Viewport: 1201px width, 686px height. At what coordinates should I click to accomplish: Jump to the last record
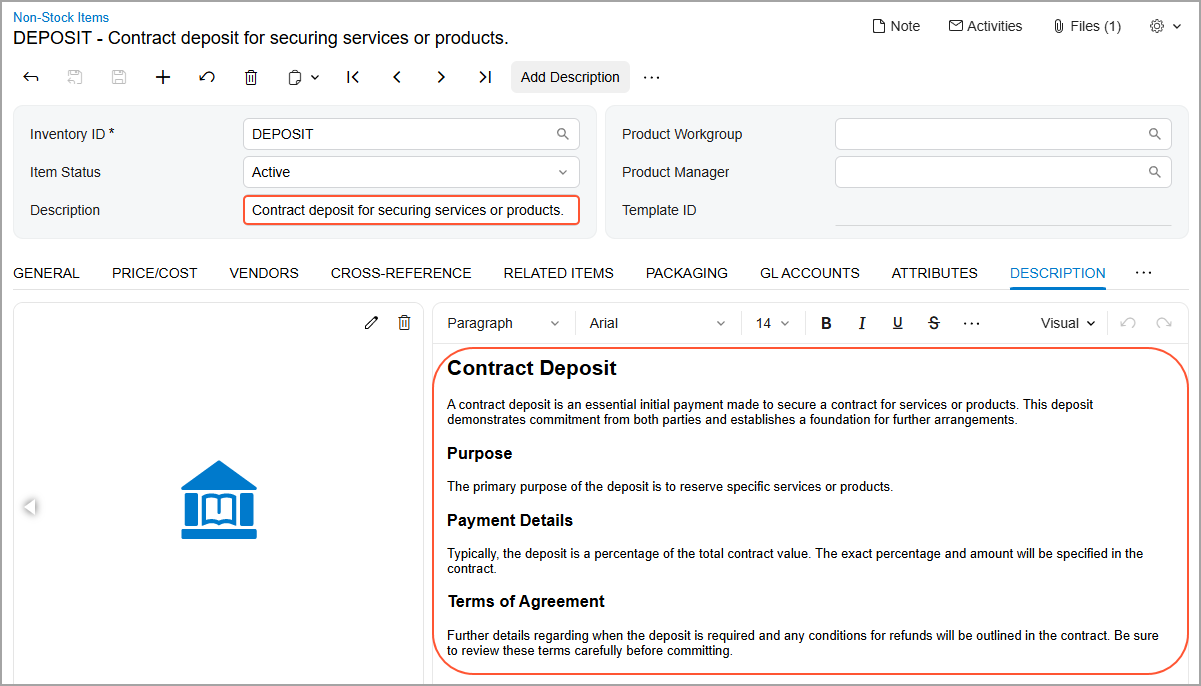point(485,77)
